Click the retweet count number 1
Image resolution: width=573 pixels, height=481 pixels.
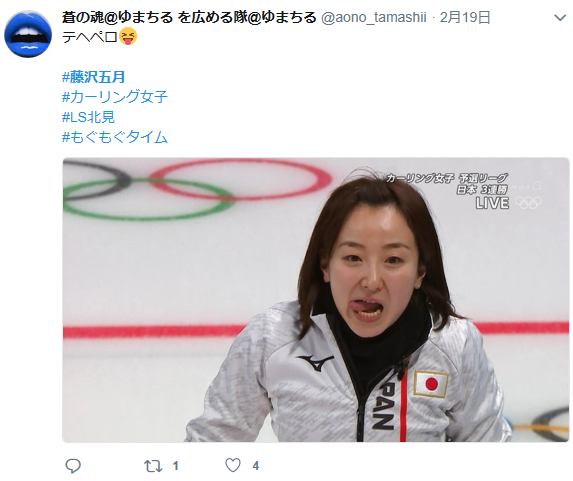click(176, 466)
